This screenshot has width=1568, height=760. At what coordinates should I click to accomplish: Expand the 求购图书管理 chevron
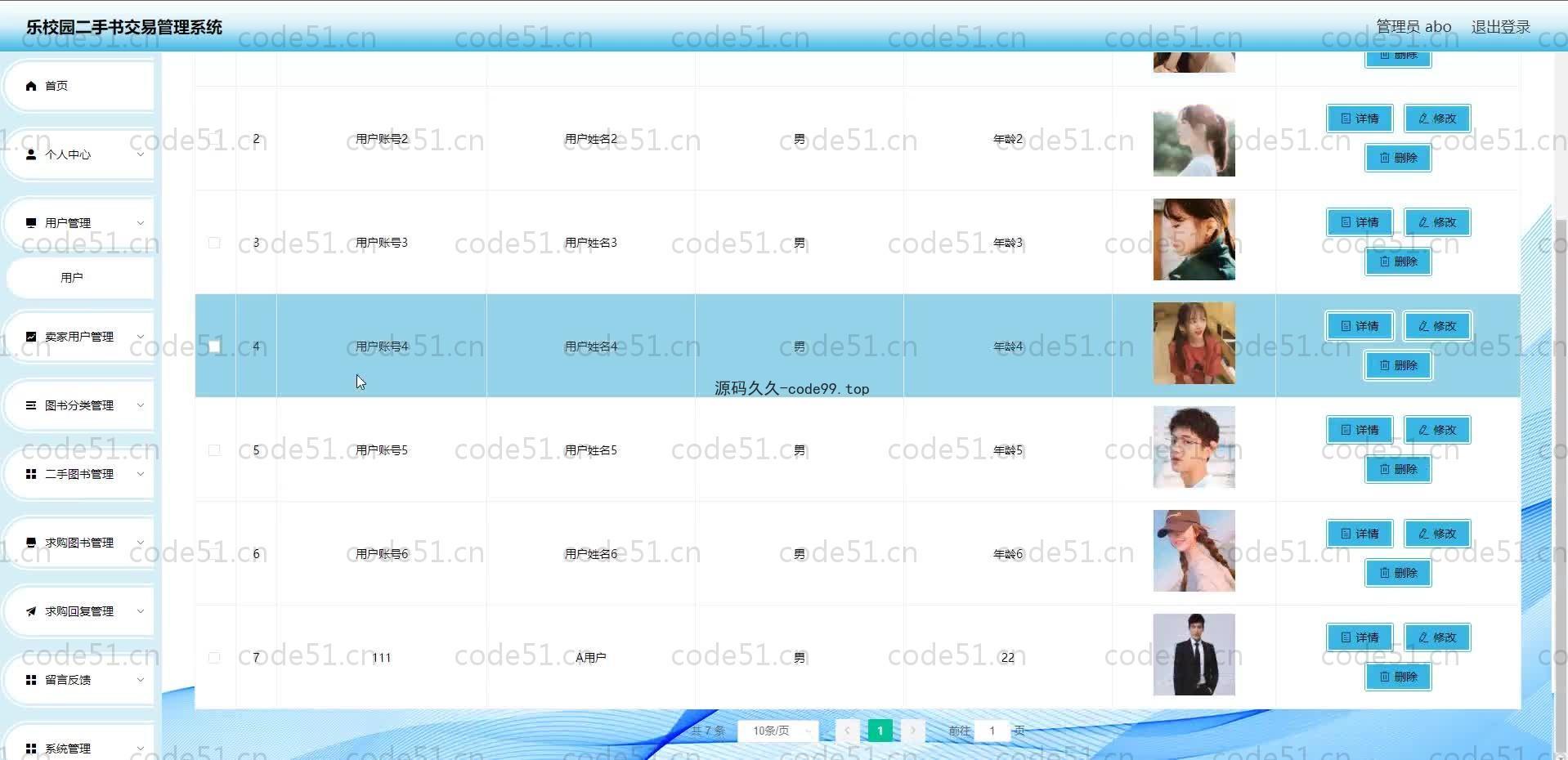[140, 543]
